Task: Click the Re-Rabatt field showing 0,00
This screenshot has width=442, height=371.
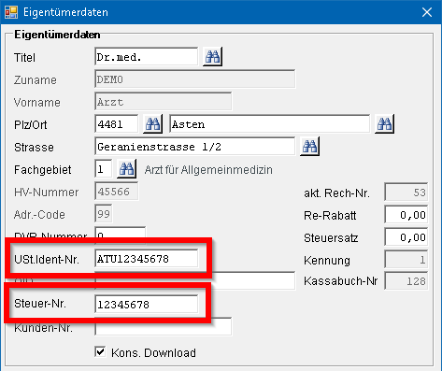Action: 406,215
